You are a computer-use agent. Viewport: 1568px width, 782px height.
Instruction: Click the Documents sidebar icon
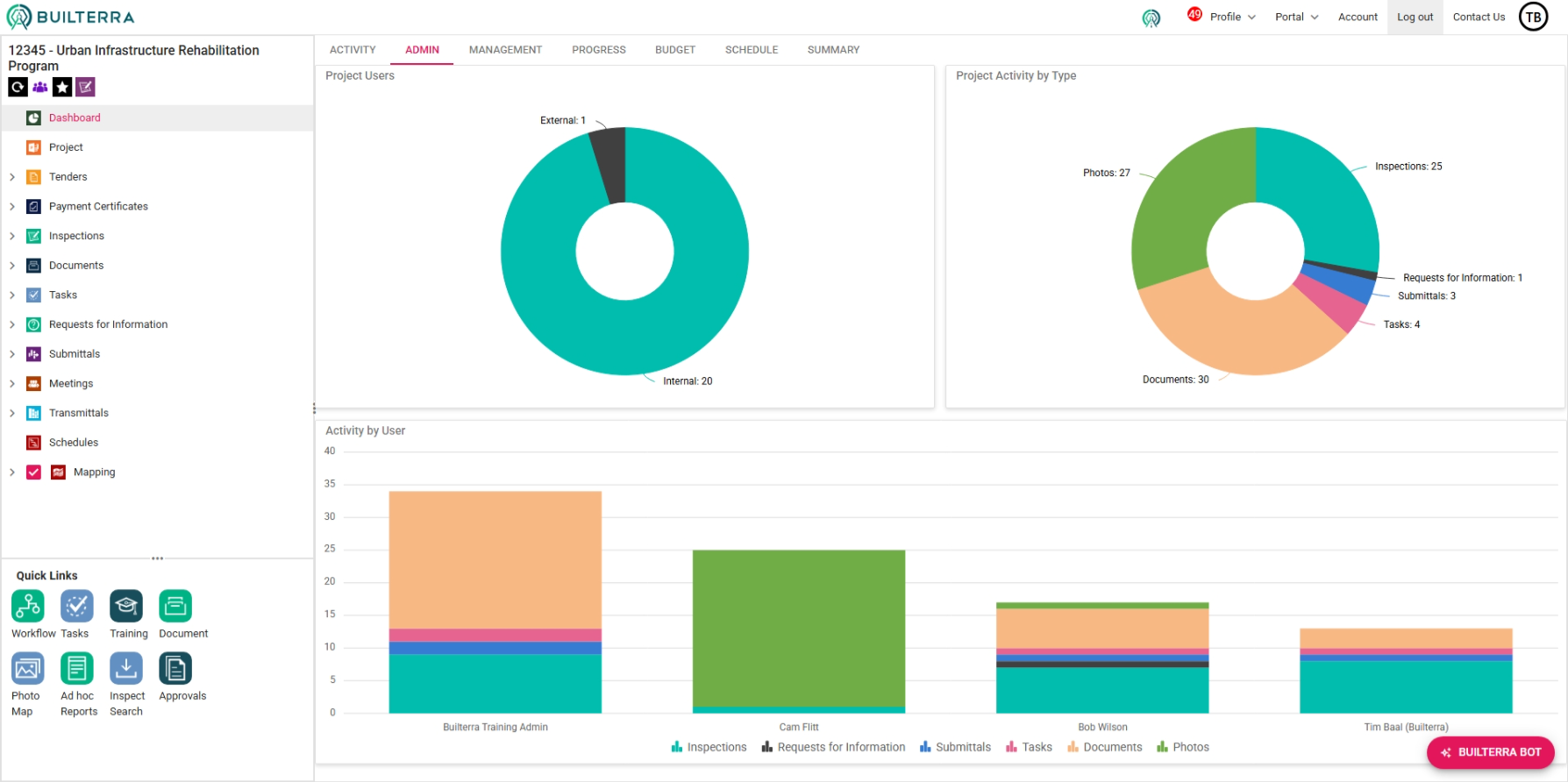click(33, 266)
